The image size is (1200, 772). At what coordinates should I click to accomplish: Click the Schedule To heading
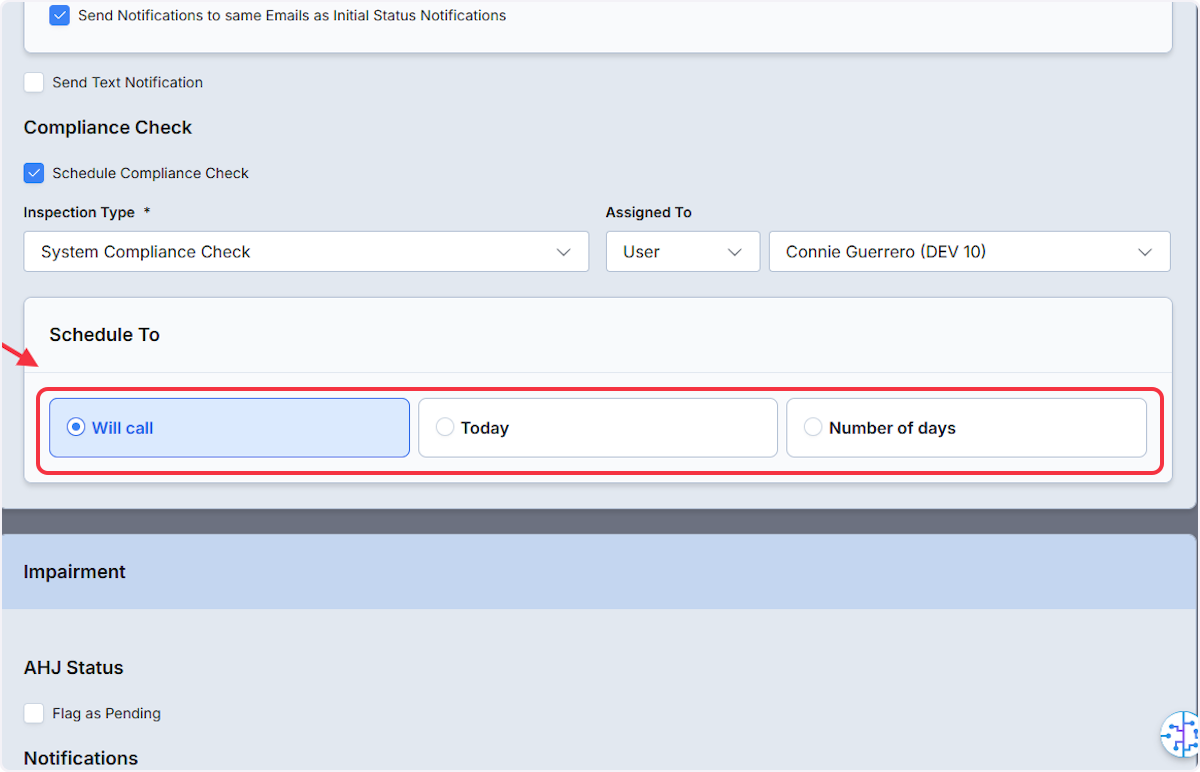click(105, 335)
